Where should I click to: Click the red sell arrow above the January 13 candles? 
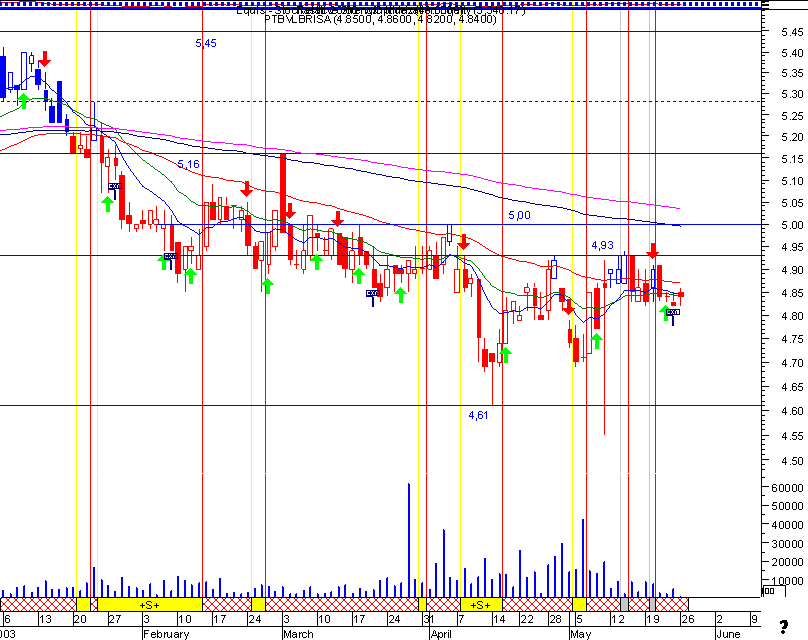click(x=45, y=59)
